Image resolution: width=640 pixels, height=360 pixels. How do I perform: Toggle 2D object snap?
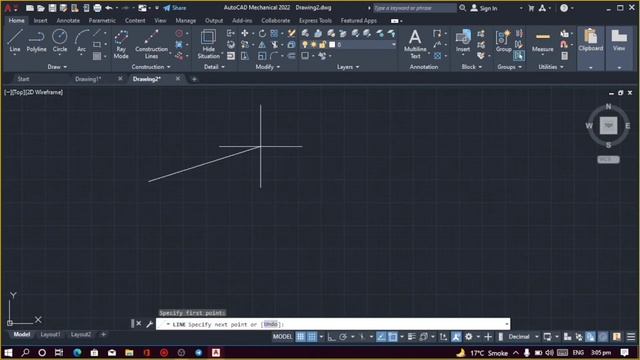393,337
